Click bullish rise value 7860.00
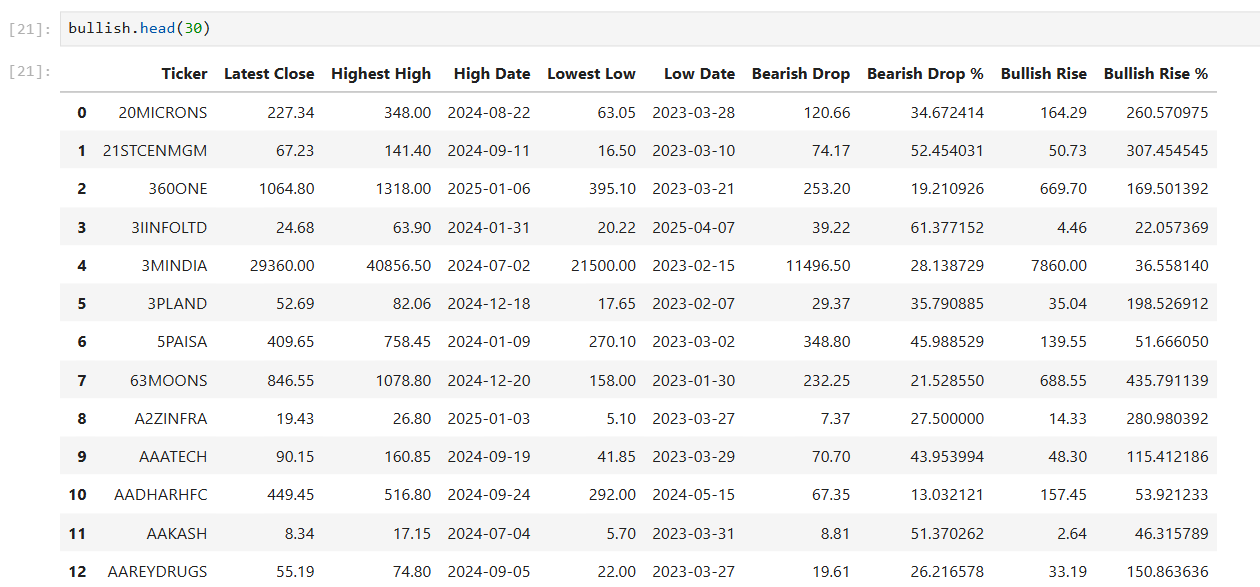This screenshot has width=1260, height=587. click(x=1060, y=266)
